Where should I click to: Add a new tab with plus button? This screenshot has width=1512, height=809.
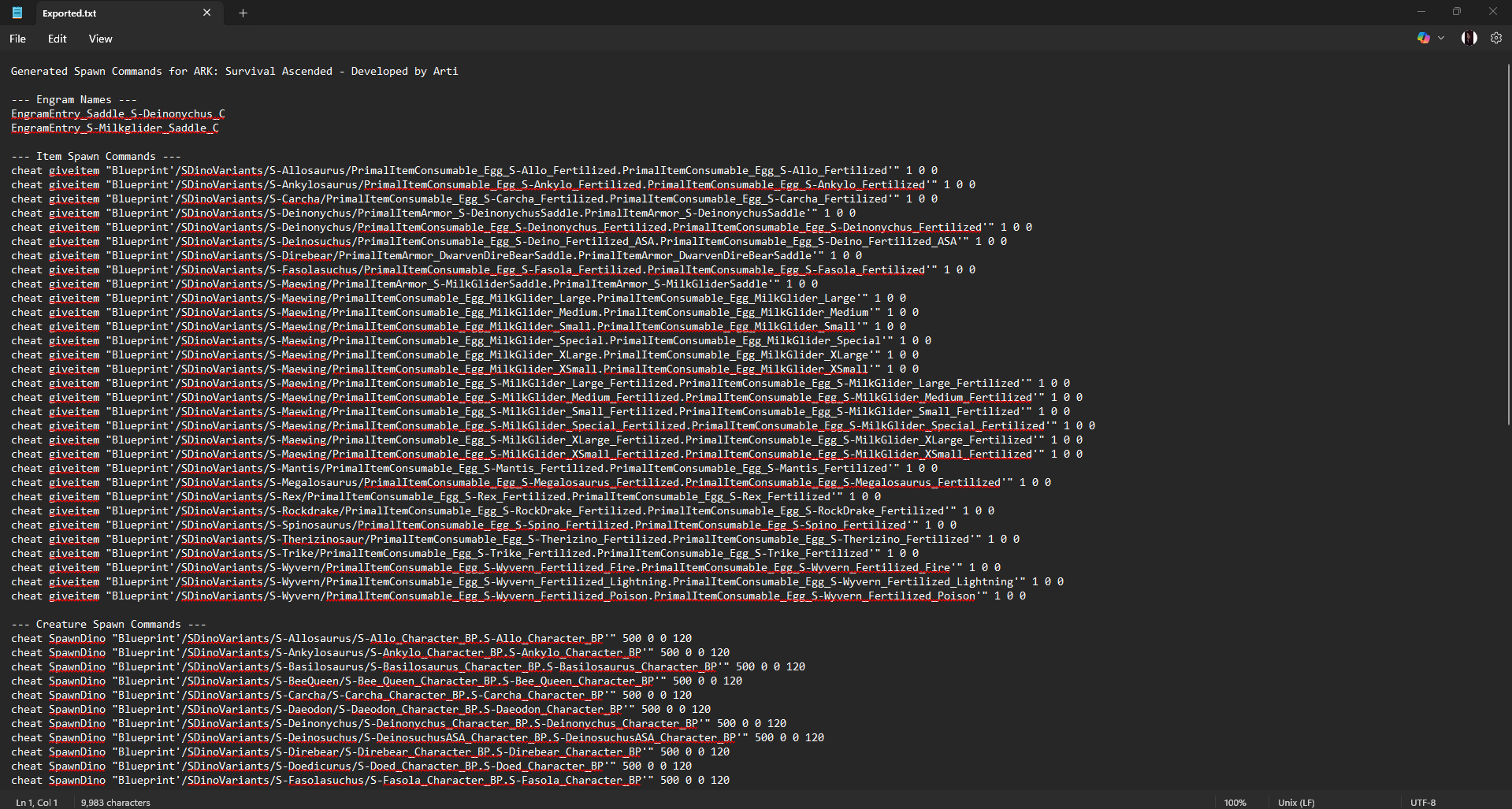243,13
